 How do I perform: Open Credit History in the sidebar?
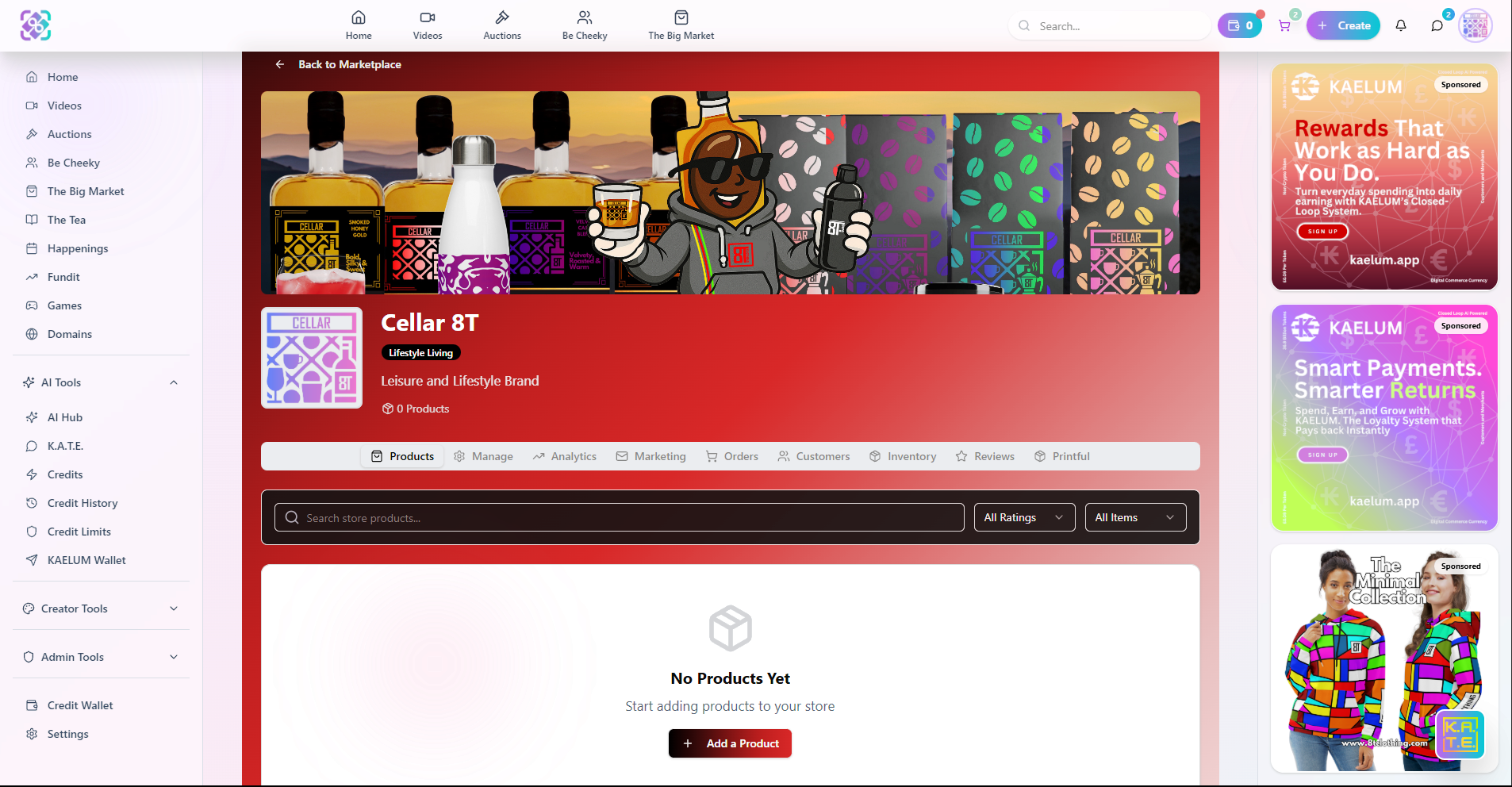[x=101, y=503]
